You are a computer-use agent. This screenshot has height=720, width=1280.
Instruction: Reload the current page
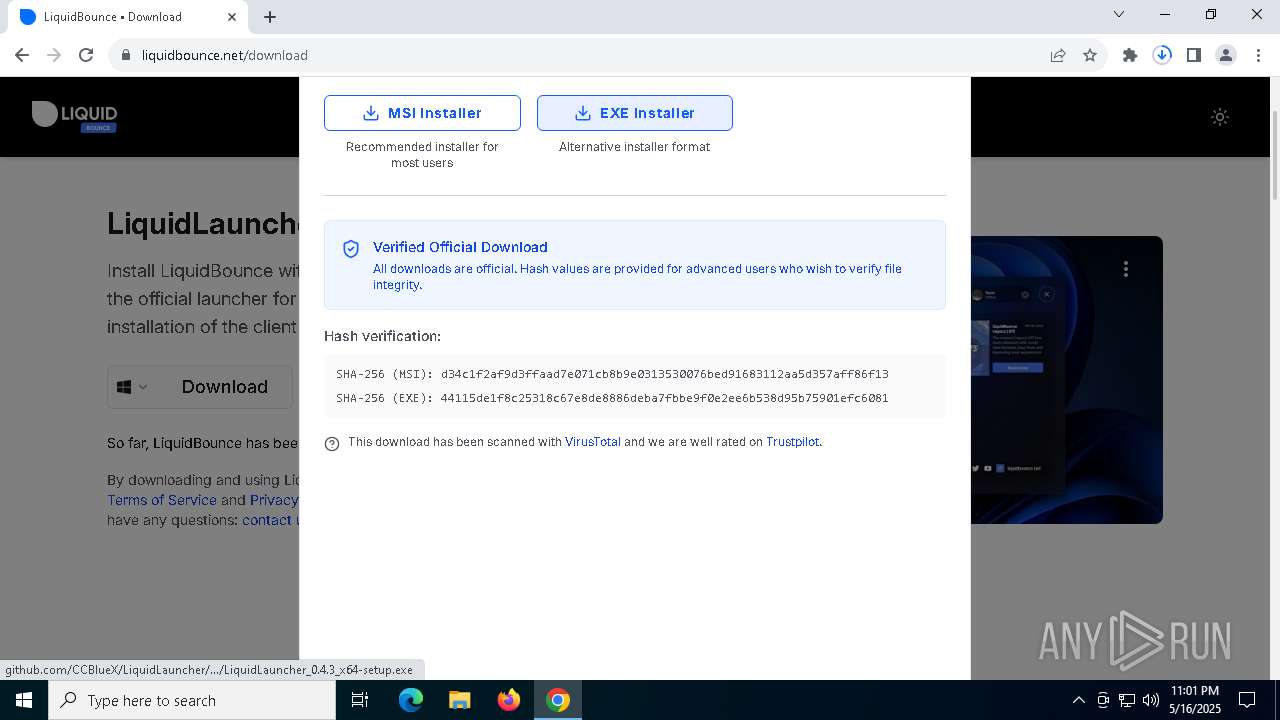pyautogui.click(x=86, y=55)
